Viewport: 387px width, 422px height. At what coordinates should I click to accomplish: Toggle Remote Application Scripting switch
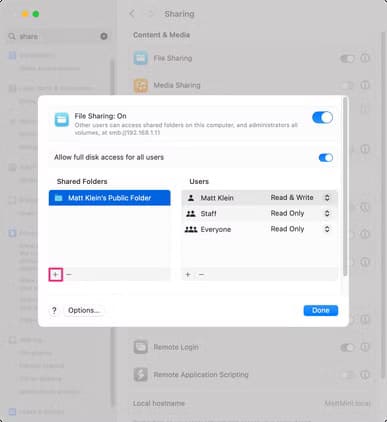[347, 375]
